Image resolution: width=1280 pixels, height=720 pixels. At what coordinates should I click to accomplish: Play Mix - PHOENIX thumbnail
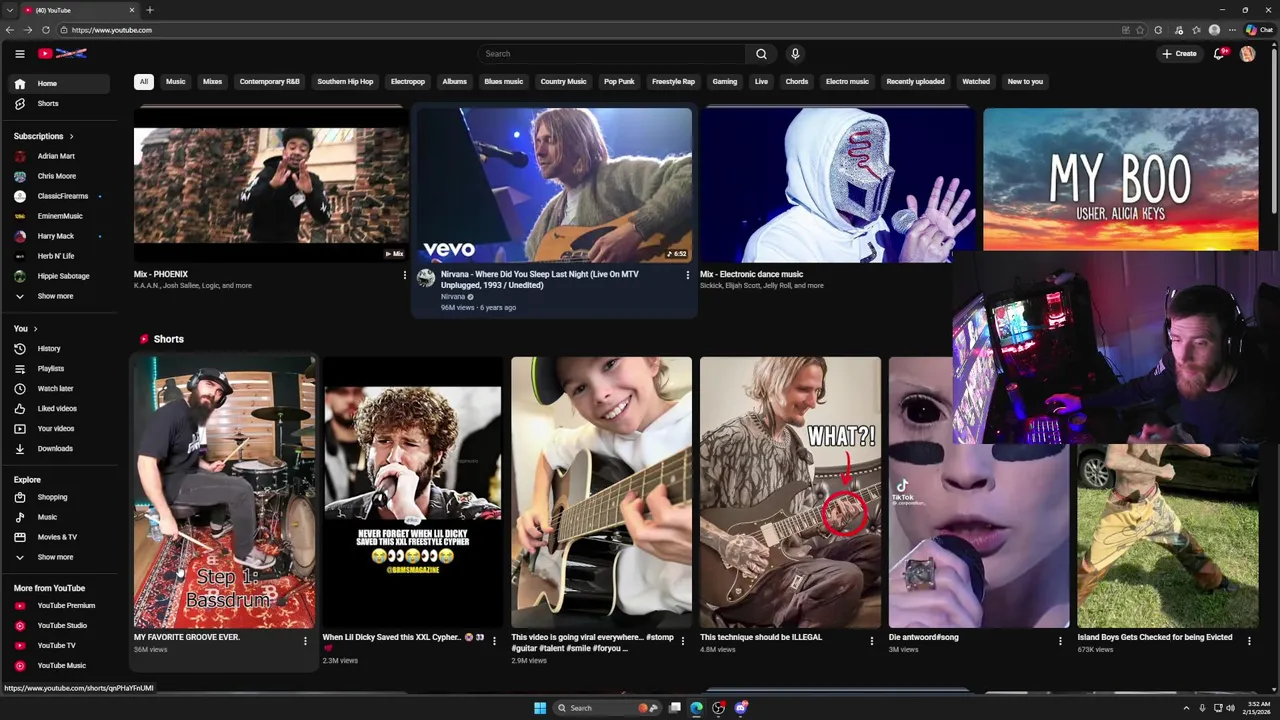click(271, 185)
